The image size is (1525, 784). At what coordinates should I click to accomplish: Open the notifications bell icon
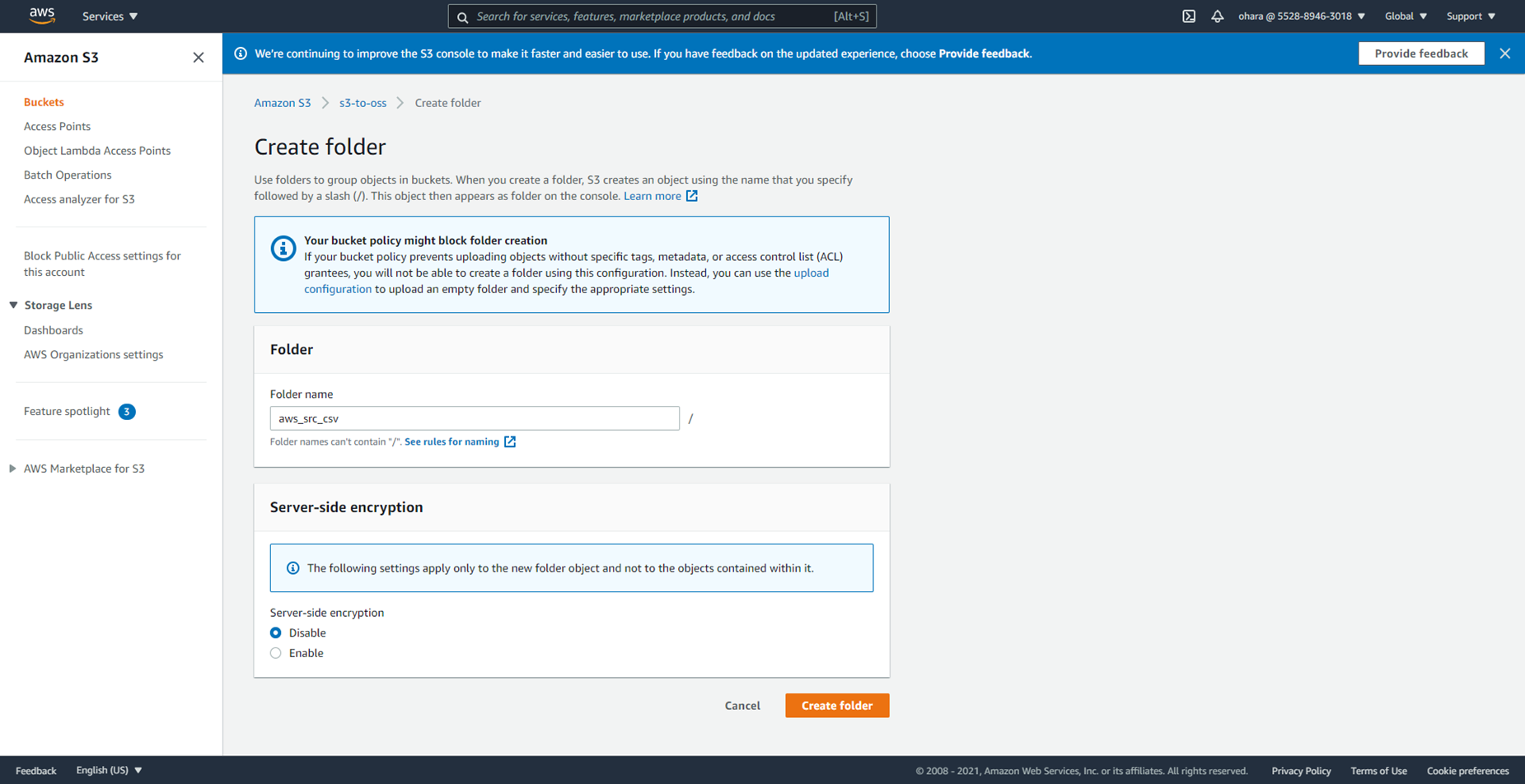click(1217, 16)
